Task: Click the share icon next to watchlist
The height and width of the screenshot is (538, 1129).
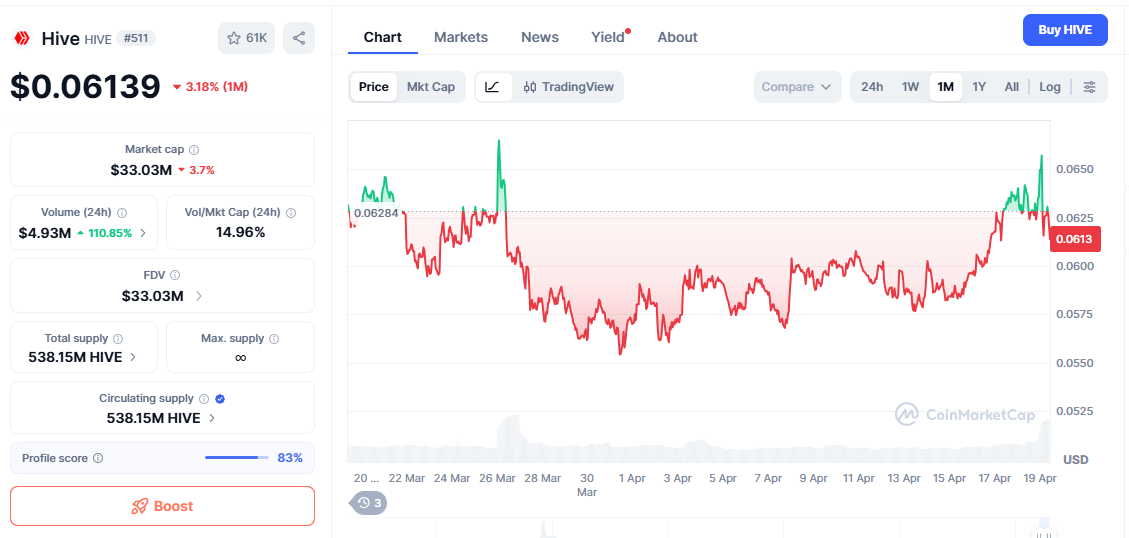Action: click(x=299, y=38)
